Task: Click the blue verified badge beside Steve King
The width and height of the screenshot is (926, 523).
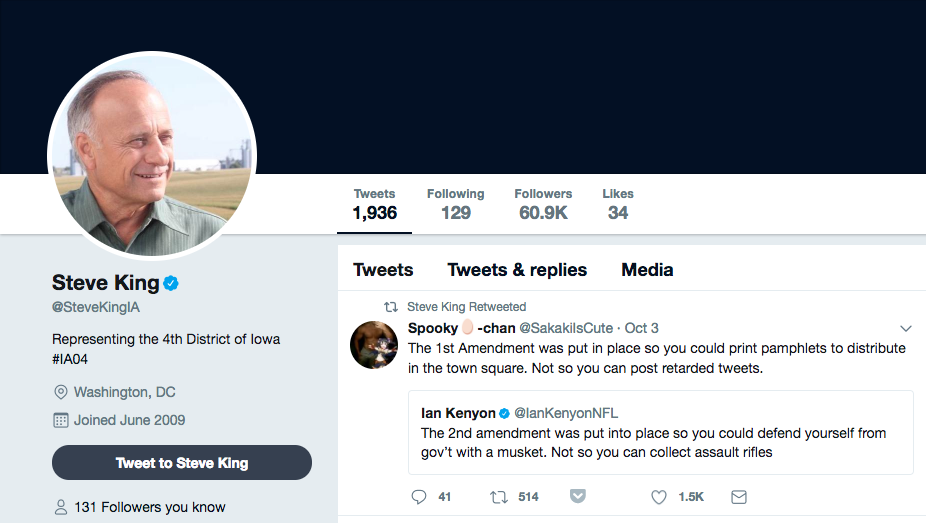Action: point(171,283)
